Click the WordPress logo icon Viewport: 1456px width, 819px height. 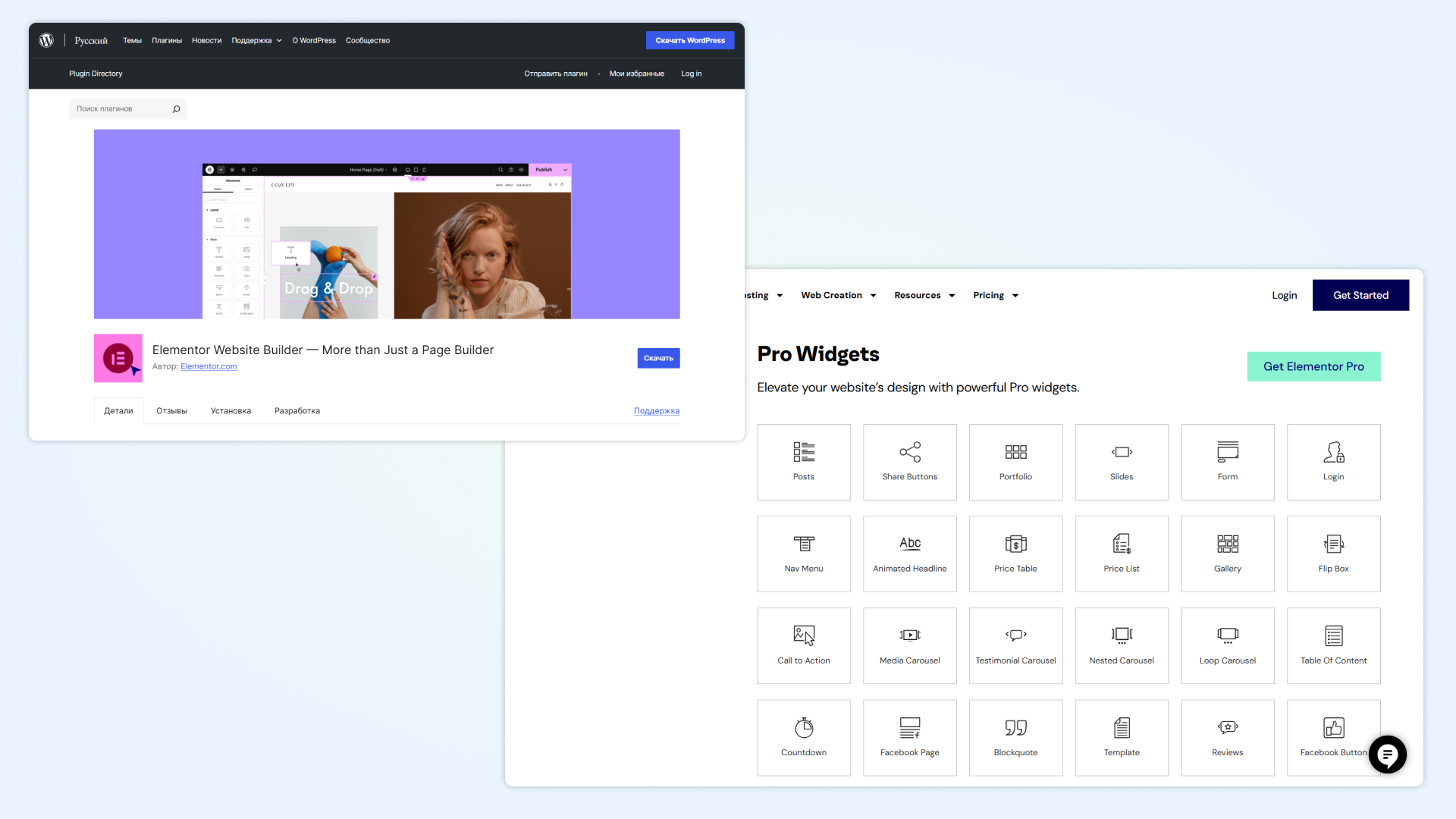click(46, 40)
